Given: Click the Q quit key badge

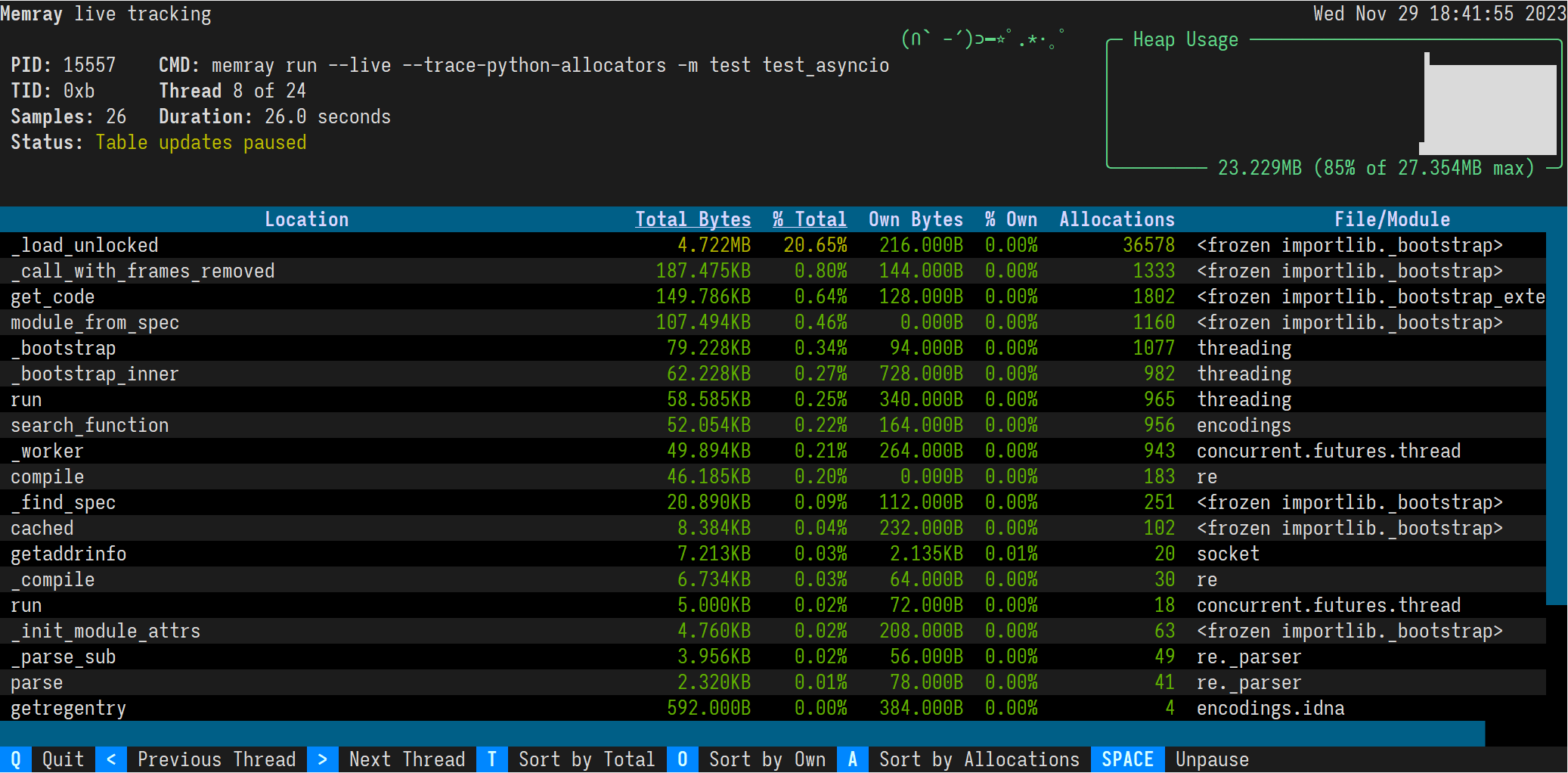Looking at the screenshot, I should click(15, 759).
